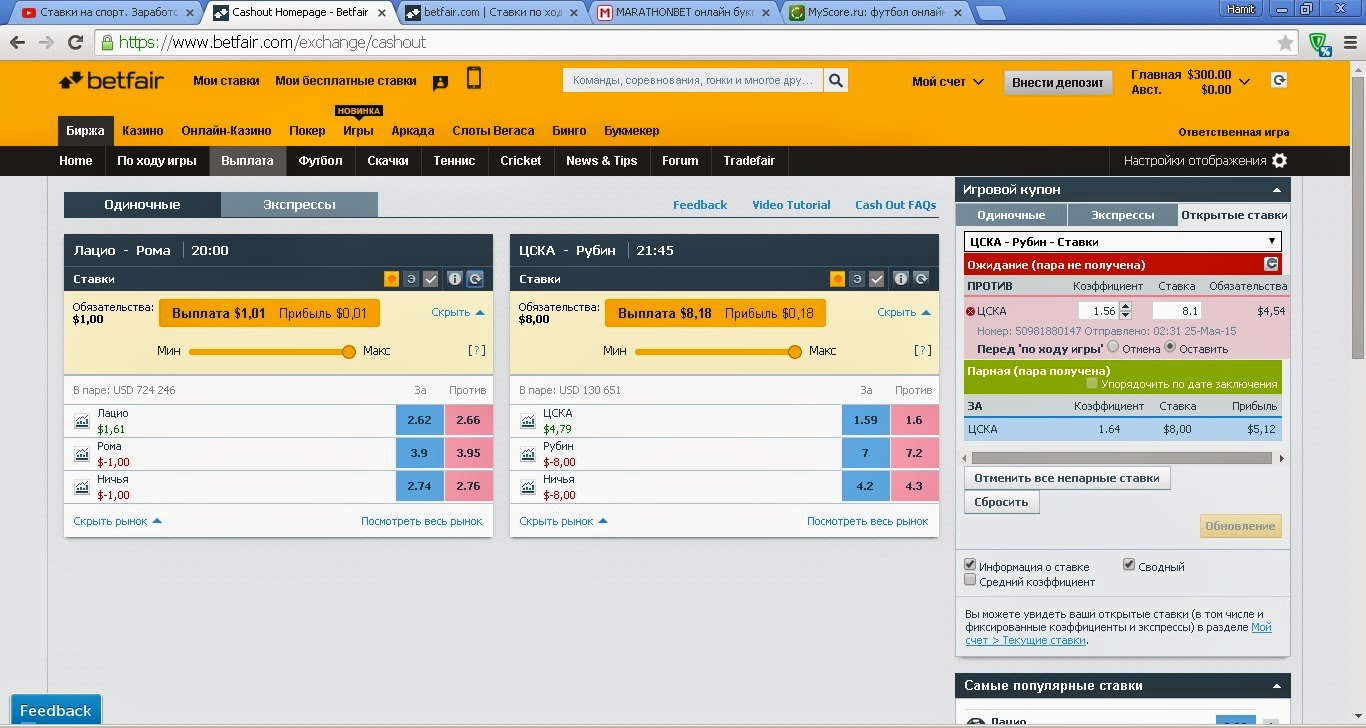Click Скрыть in Лацио - Рома cashout area

pos(458,312)
